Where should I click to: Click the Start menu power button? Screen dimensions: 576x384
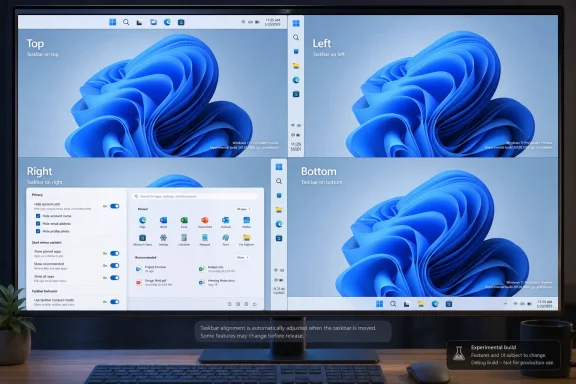click(255, 304)
